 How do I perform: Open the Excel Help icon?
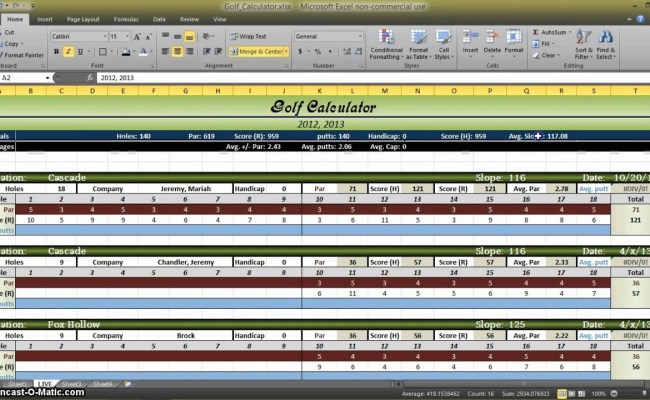(640, 19)
